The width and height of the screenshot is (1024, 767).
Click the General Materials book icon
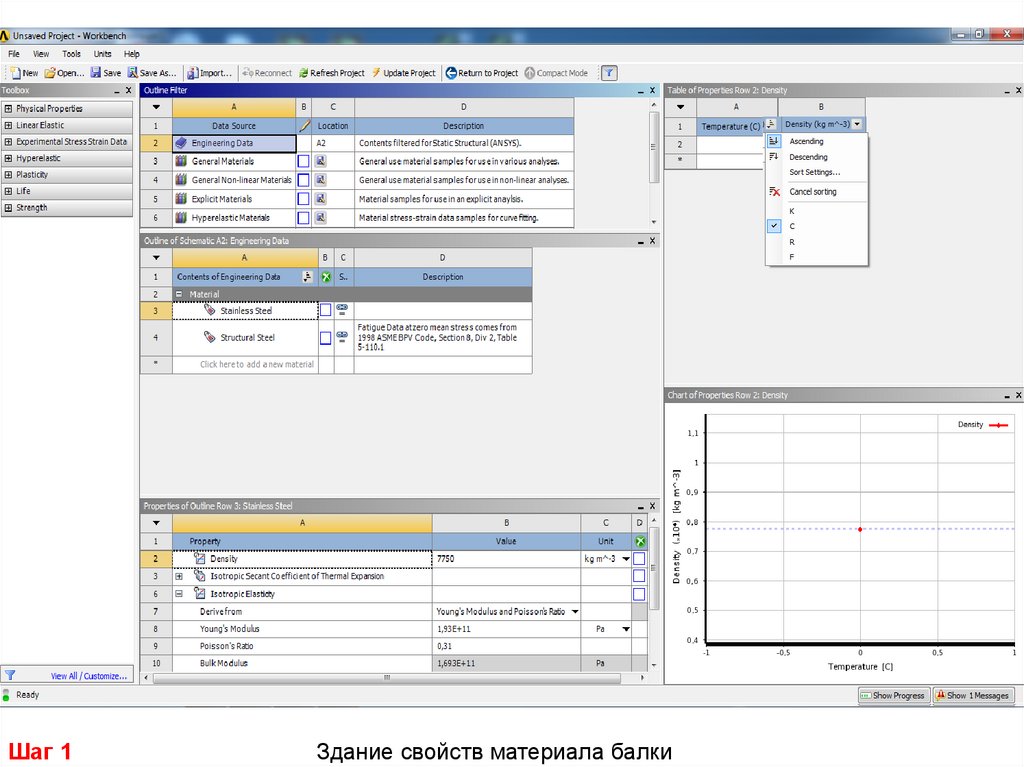click(x=181, y=161)
